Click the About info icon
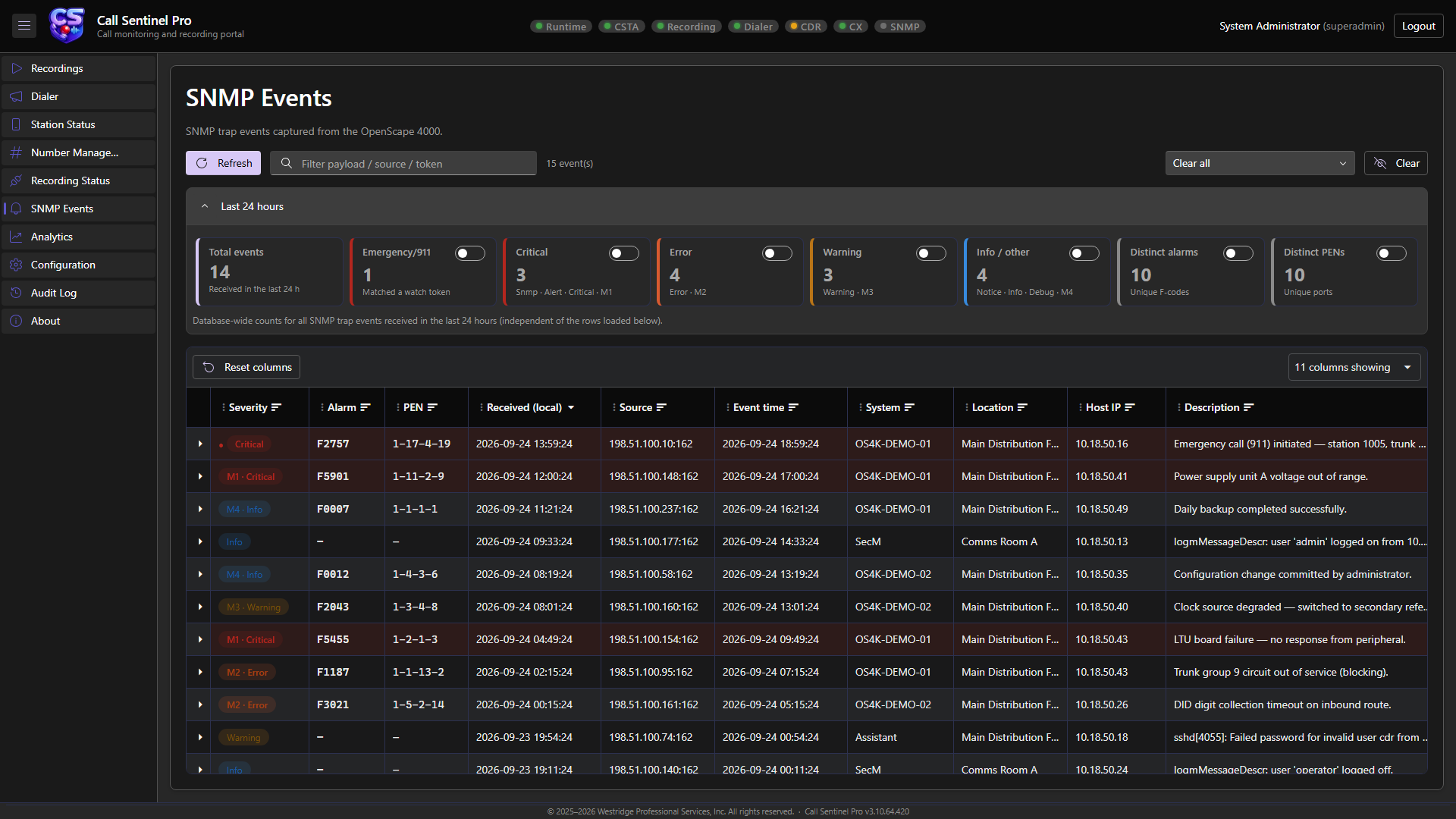Screen dimensions: 1456x819 click(16, 321)
